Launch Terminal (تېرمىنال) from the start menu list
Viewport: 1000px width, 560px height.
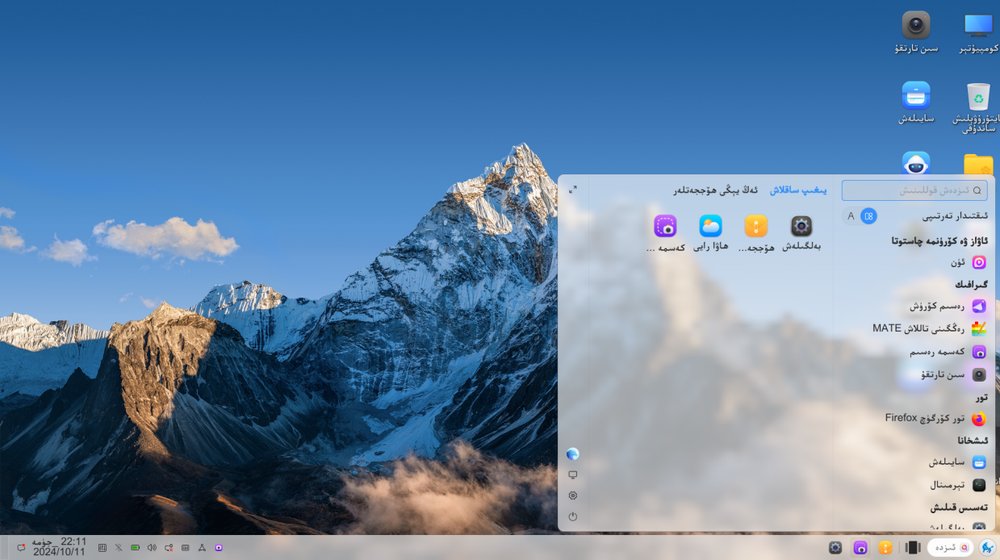tap(978, 485)
